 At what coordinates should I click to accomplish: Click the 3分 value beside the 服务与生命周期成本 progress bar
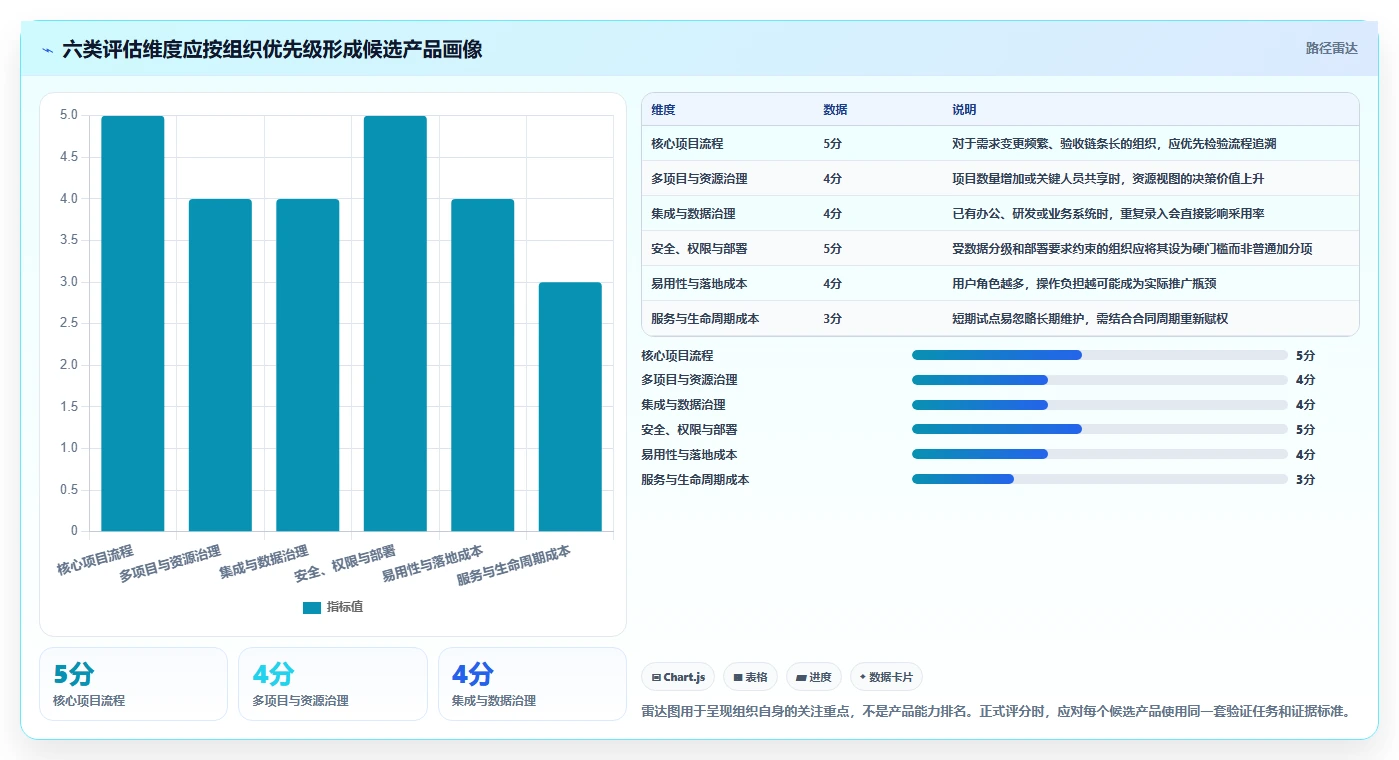[1305, 479]
